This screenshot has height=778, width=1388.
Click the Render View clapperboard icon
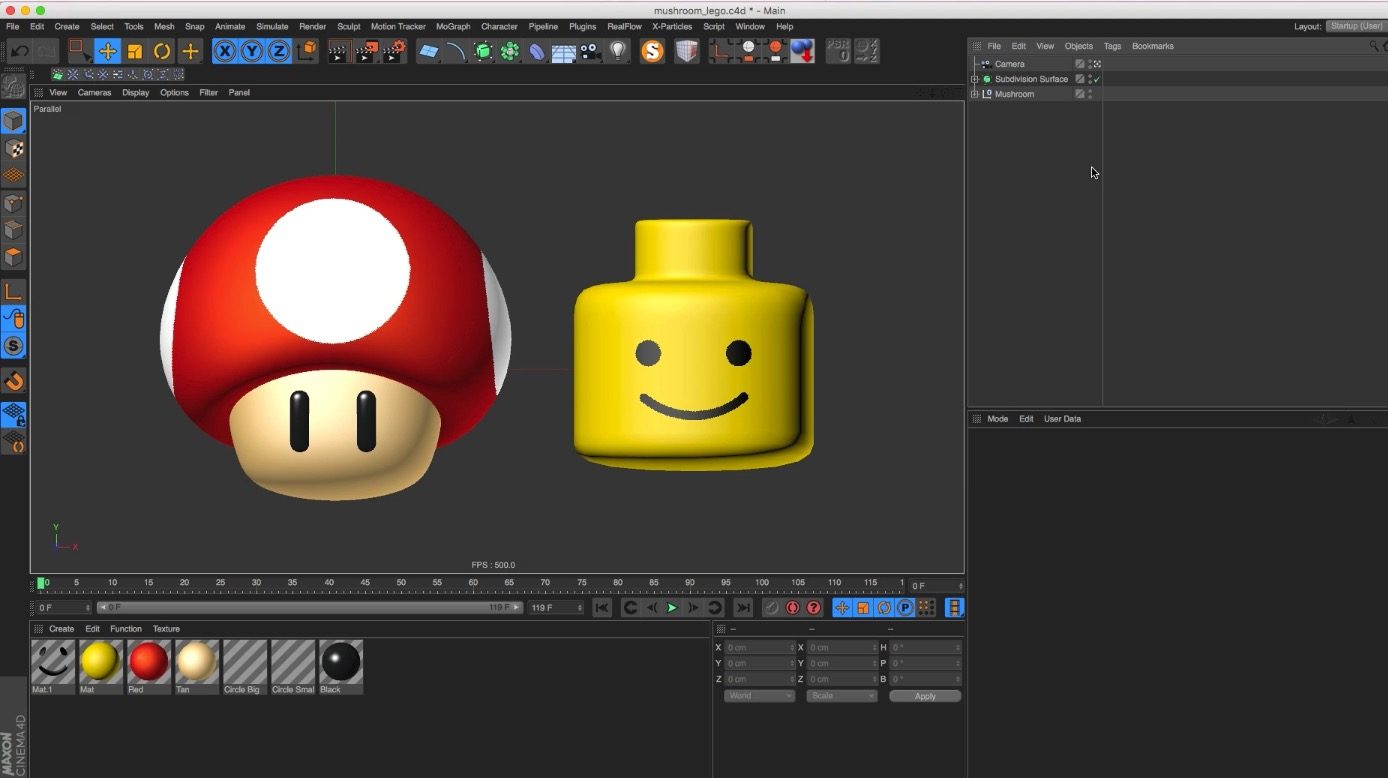338,51
